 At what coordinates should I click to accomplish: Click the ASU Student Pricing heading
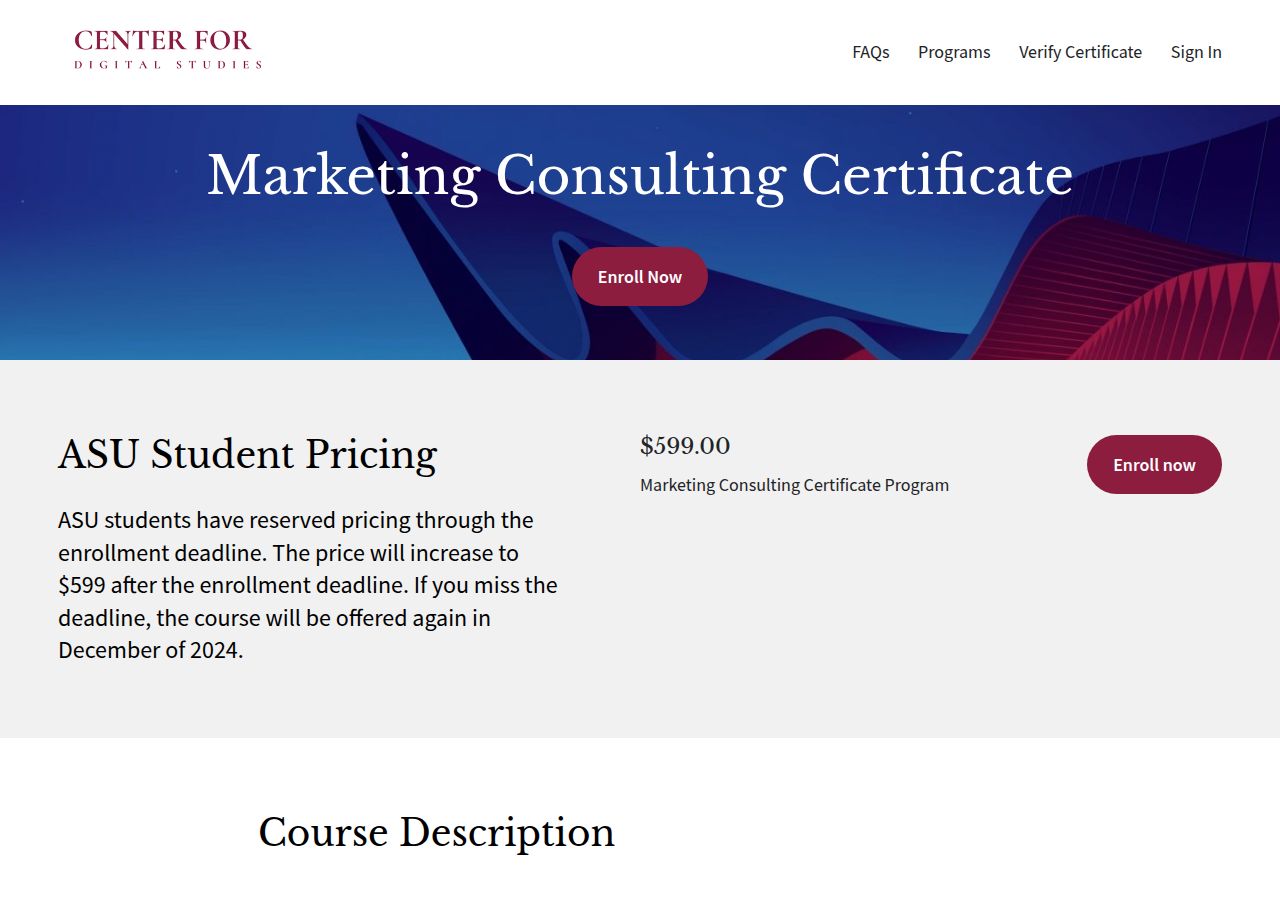pyautogui.click(x=247, y=454)
